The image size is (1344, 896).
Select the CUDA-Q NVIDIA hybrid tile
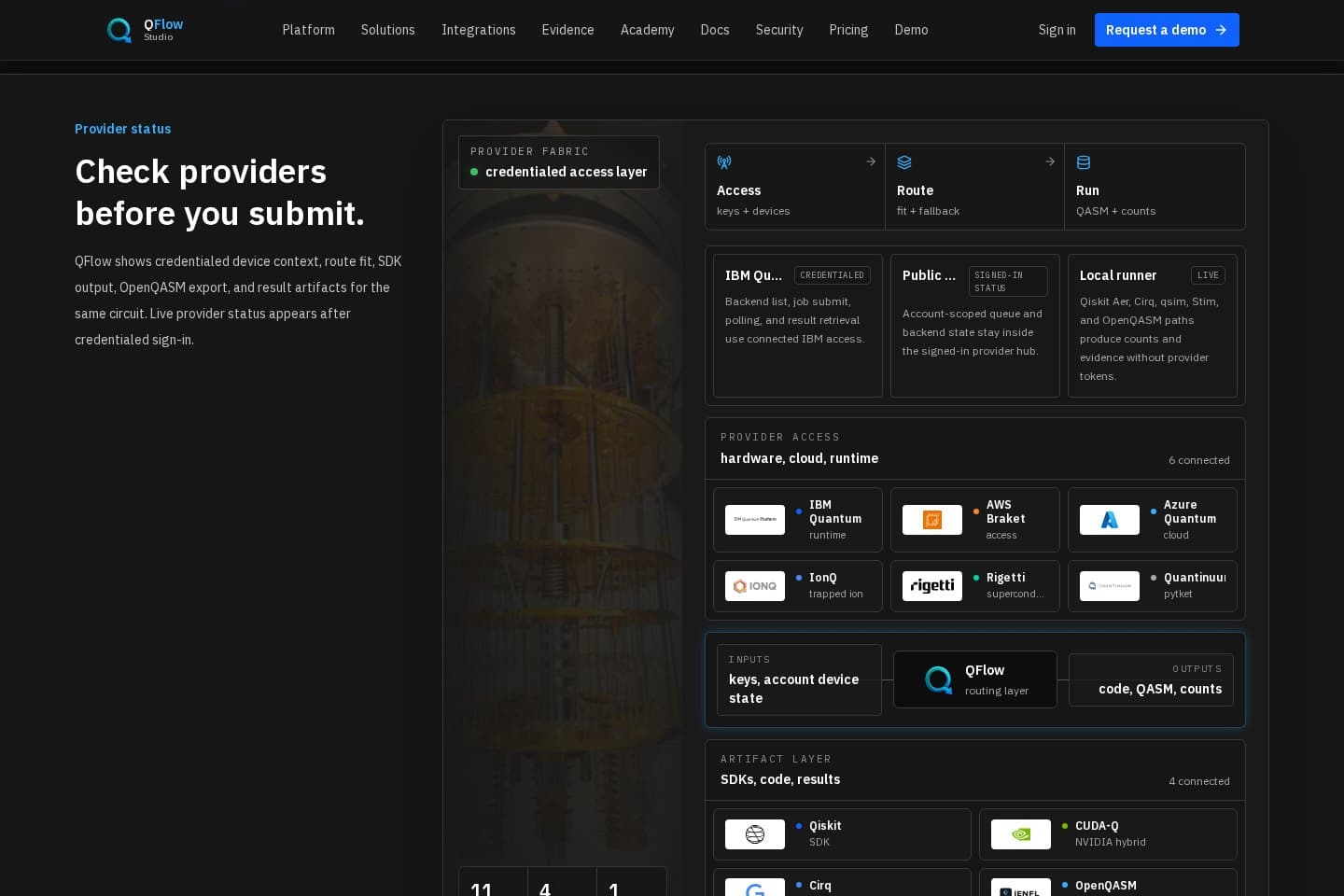coord(1108,834)
